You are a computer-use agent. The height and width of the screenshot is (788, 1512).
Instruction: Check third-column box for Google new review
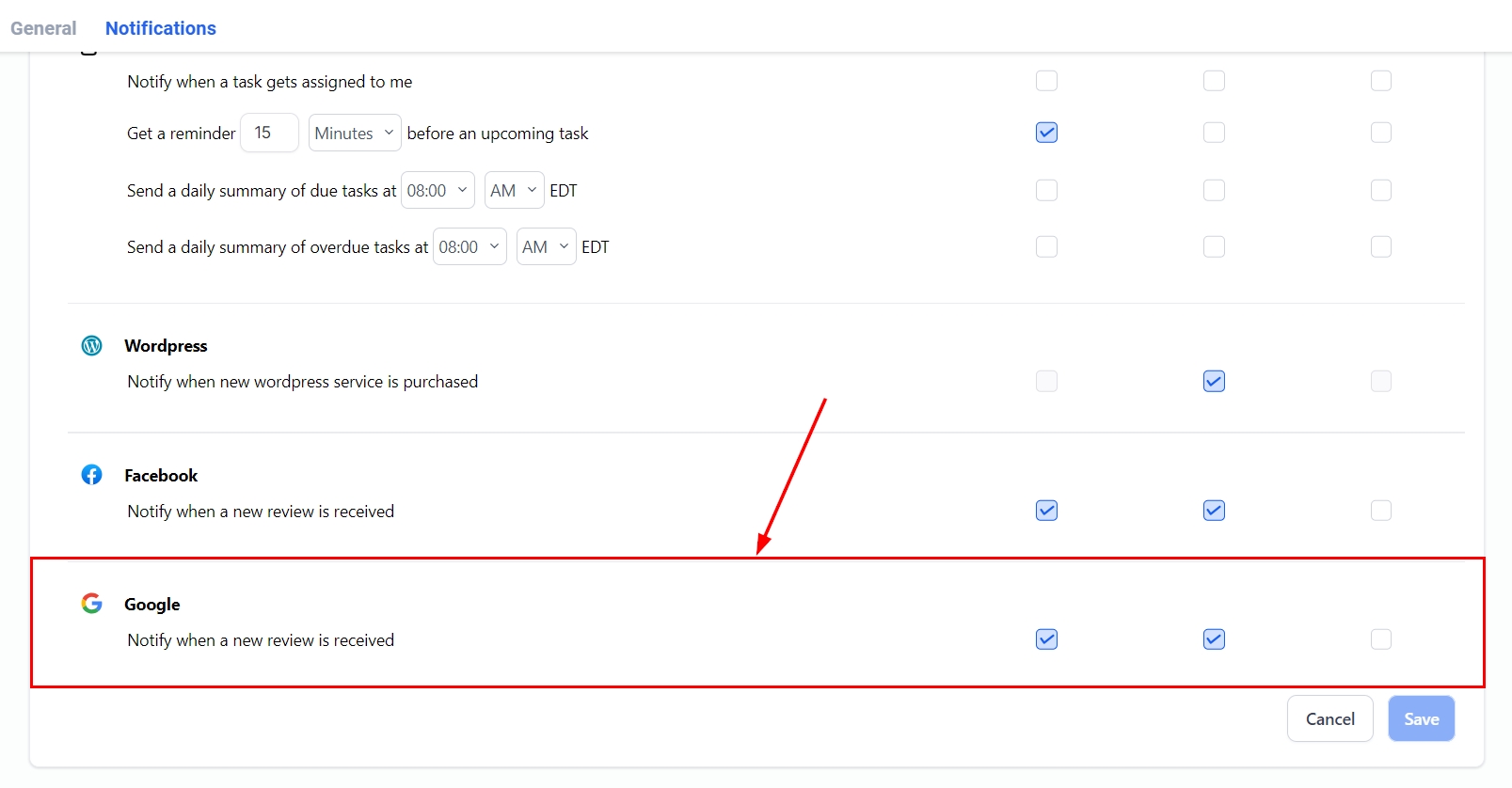(x=1381, y=639)
